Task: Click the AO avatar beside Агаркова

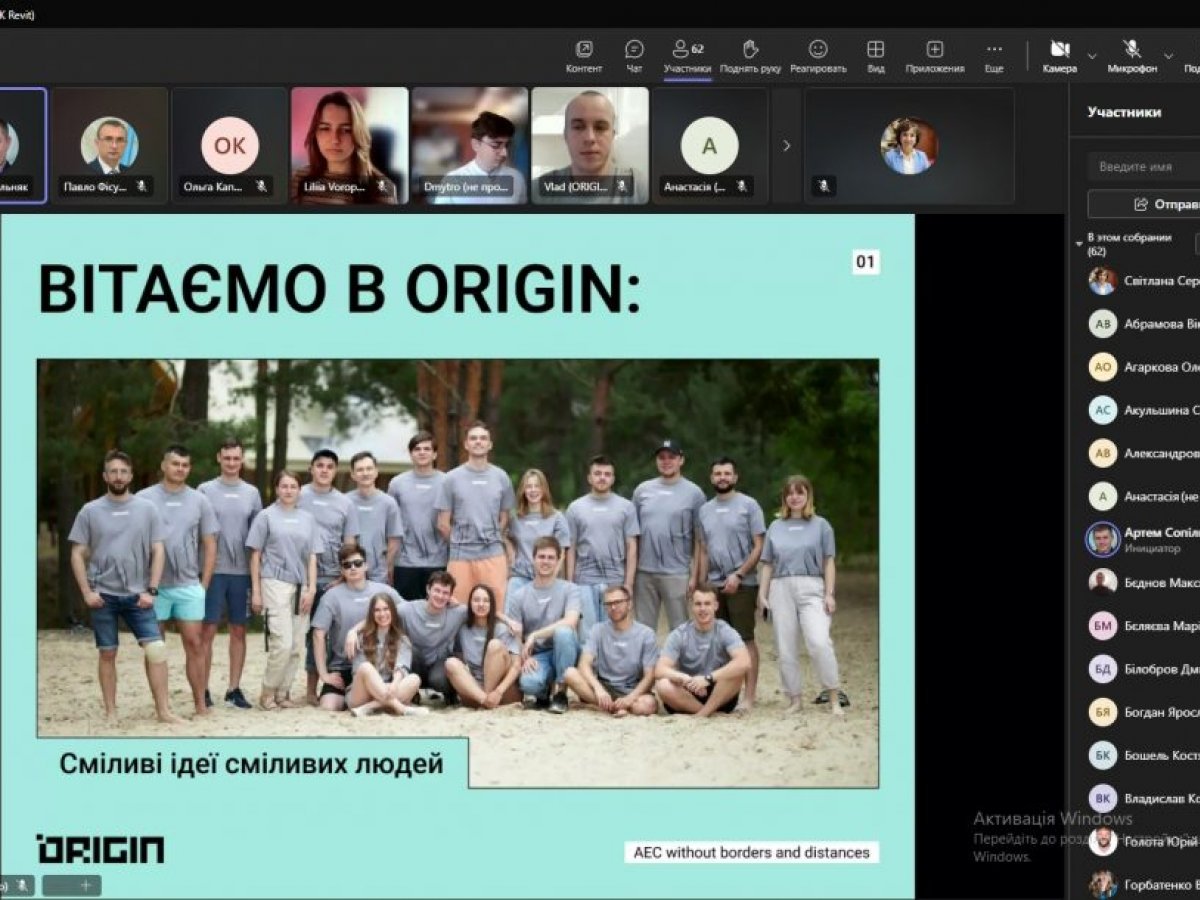Action: (x=1102, y=367)
